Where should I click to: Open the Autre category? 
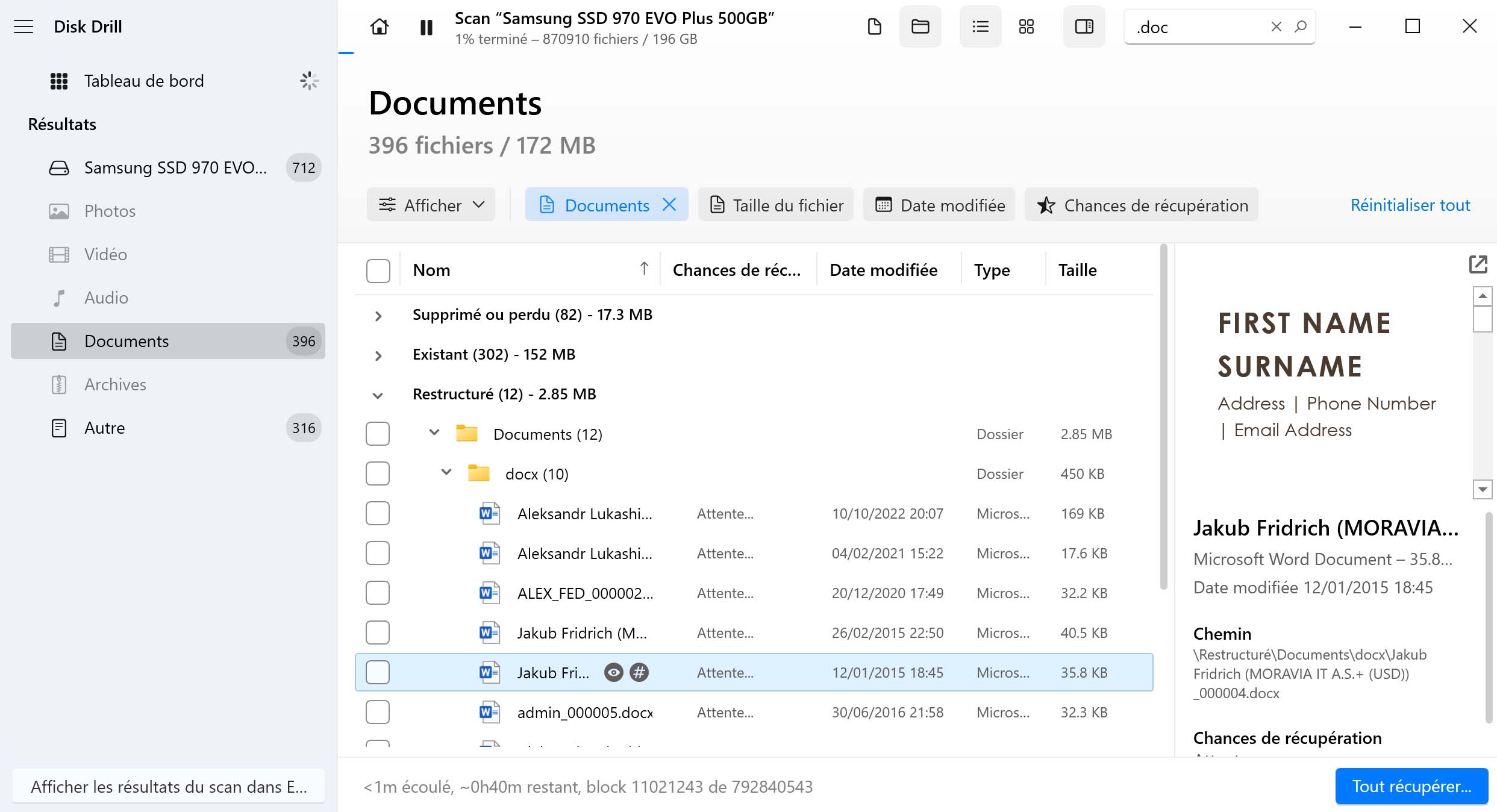tap(168, 428)
